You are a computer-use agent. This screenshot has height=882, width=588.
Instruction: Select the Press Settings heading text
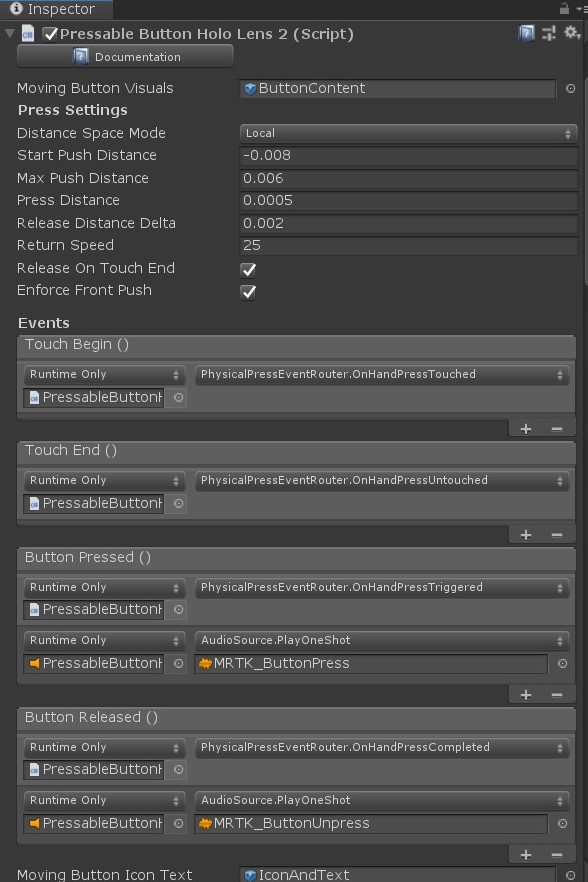click(73, 110)
